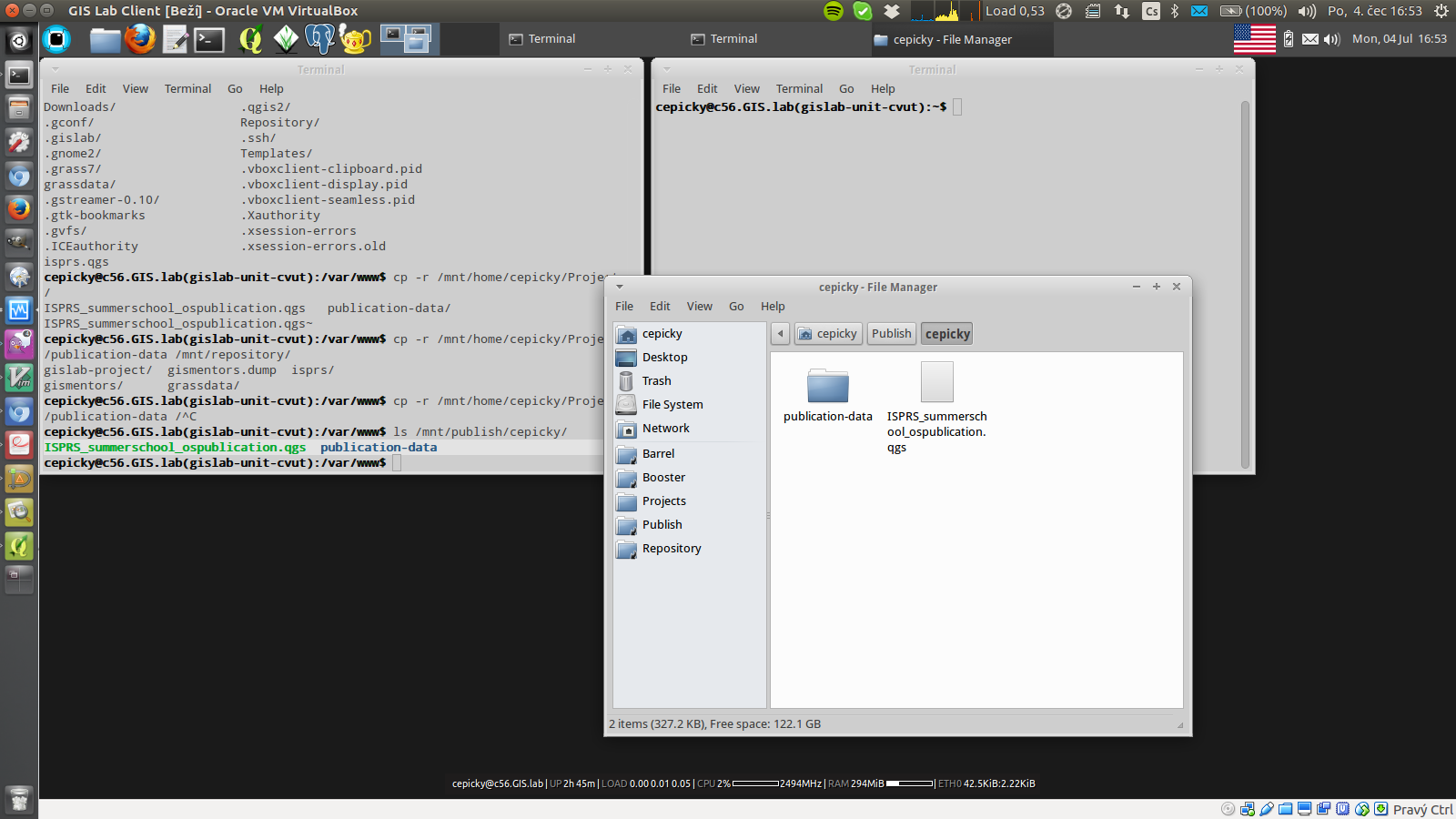Screen dimensions: 1456x819
Task: Open the host system monitor launcher icon
Action: click(19, 309)
